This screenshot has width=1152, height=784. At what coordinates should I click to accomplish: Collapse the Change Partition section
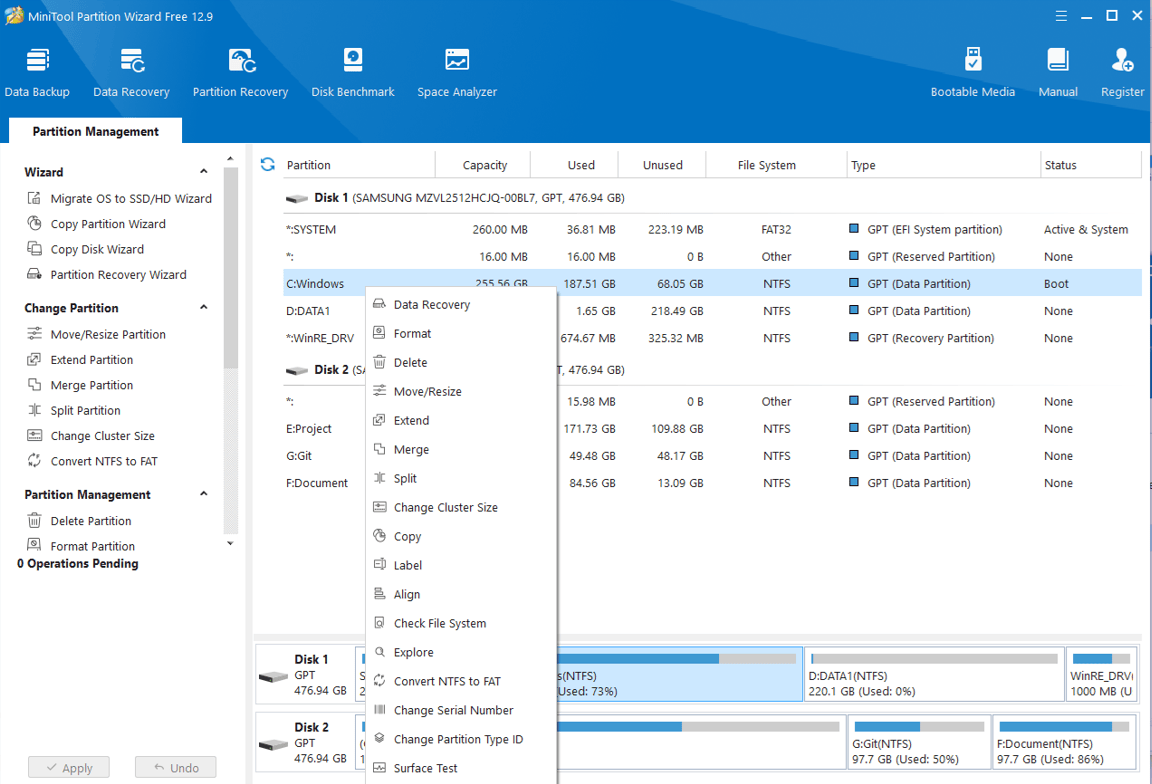click(204, 308)
